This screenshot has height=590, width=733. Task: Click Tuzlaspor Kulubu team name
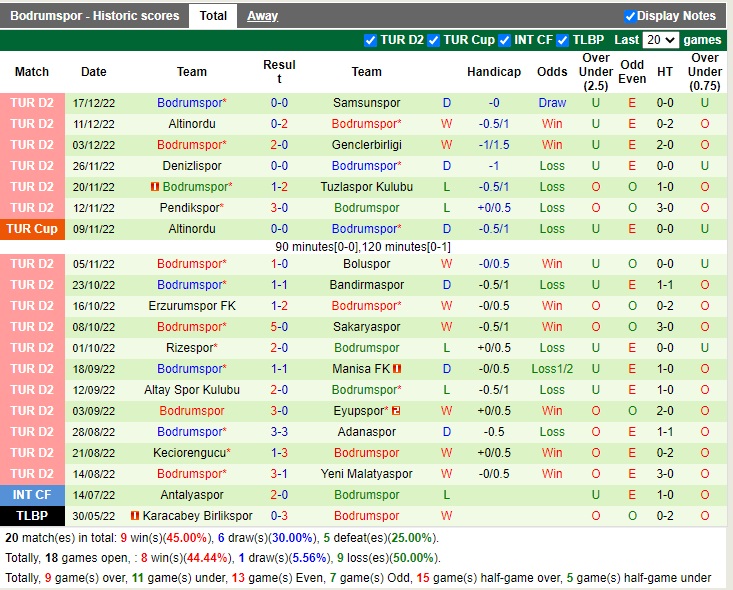click(366, 187)
